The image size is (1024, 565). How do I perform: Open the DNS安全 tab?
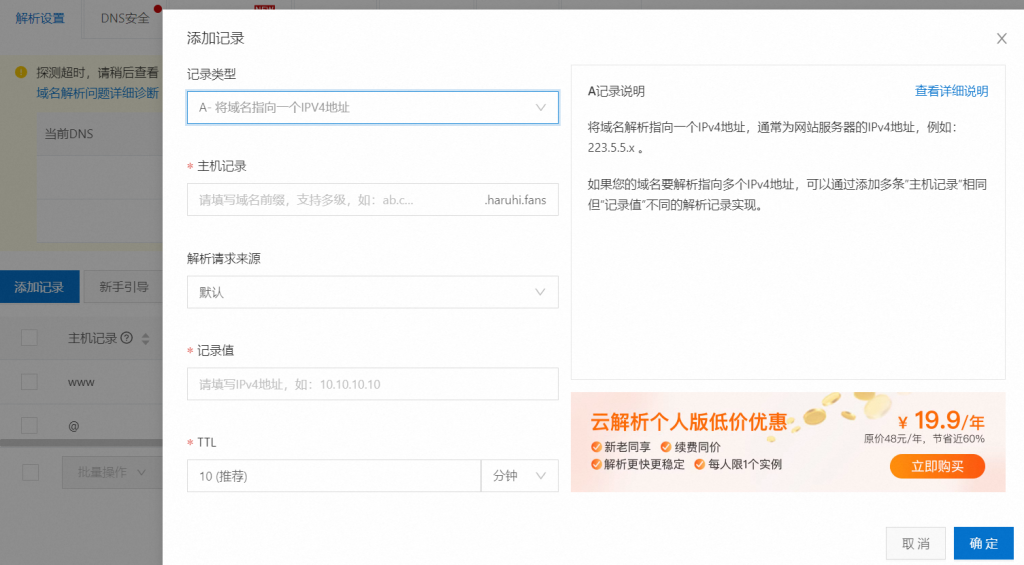point(125,18)
